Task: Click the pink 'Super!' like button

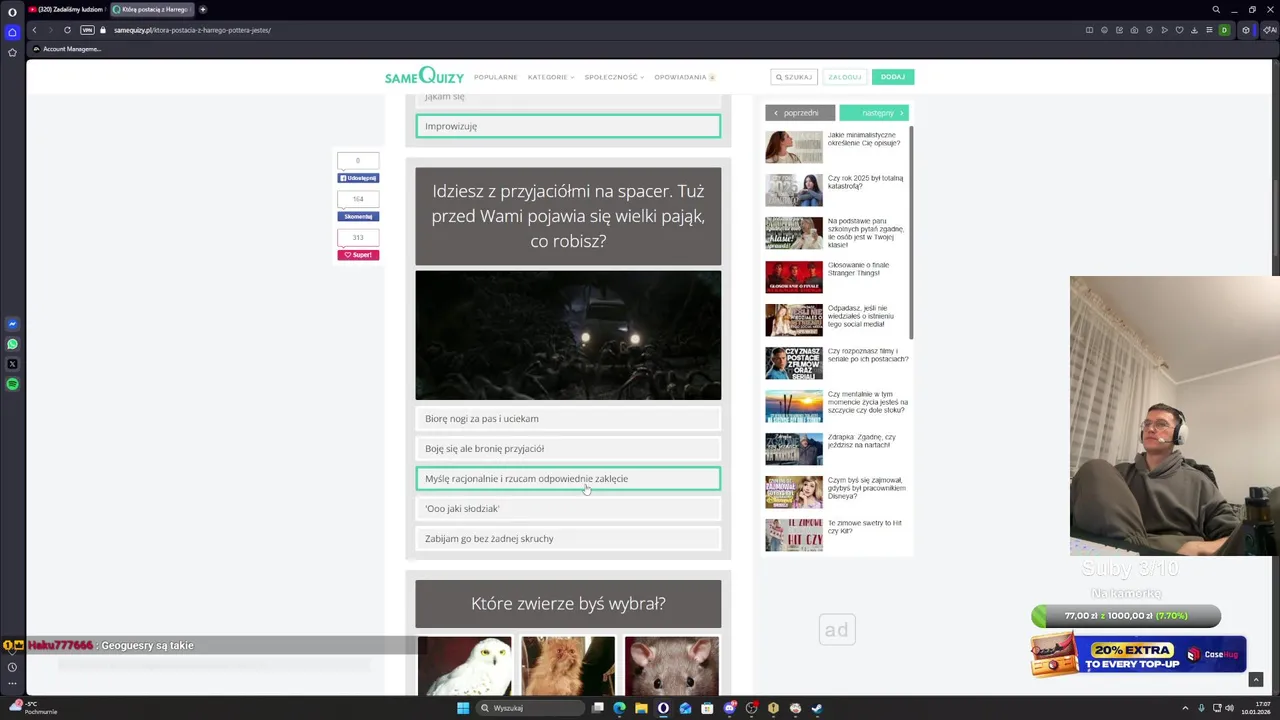Action: (358, 255)
